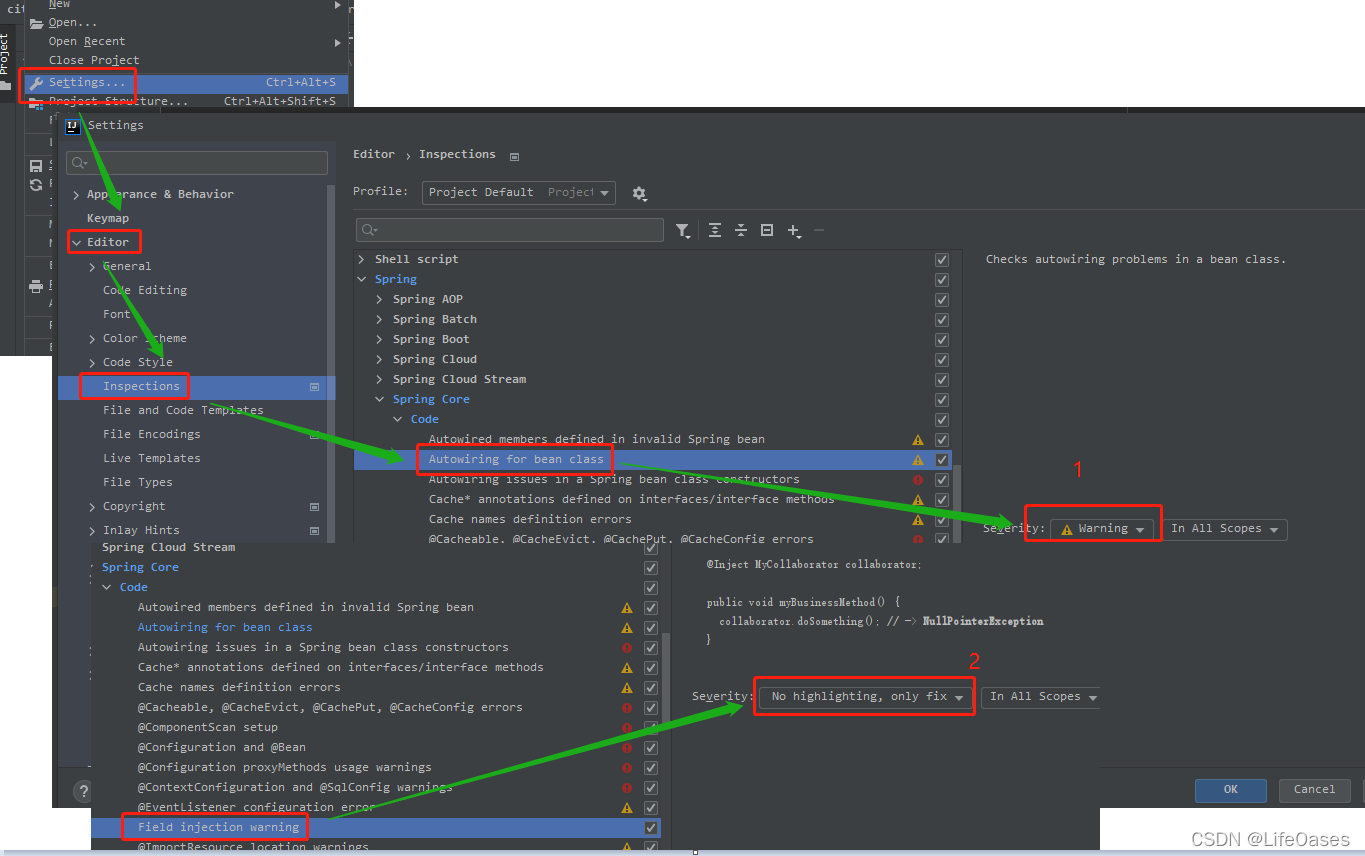Click the IntelliJ logo in Settings title bar
The height and width of the screenshot is (856, 1365).
72,125
